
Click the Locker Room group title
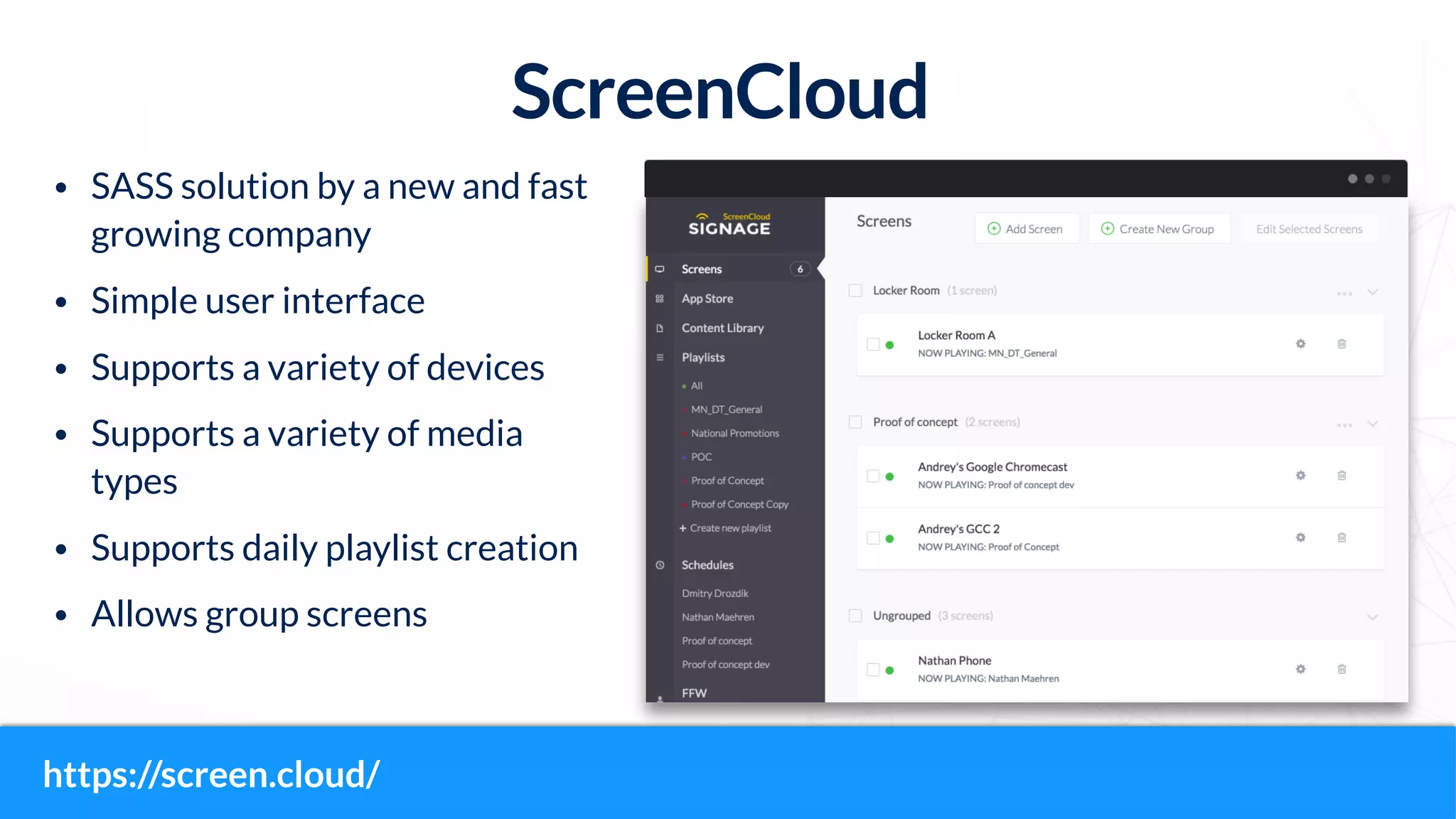(x=906, y=290)
